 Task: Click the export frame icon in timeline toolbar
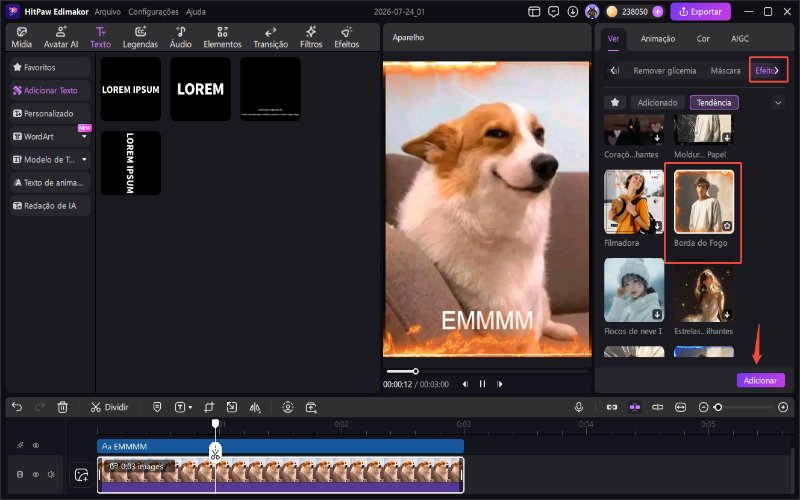[x=311, y=407]
